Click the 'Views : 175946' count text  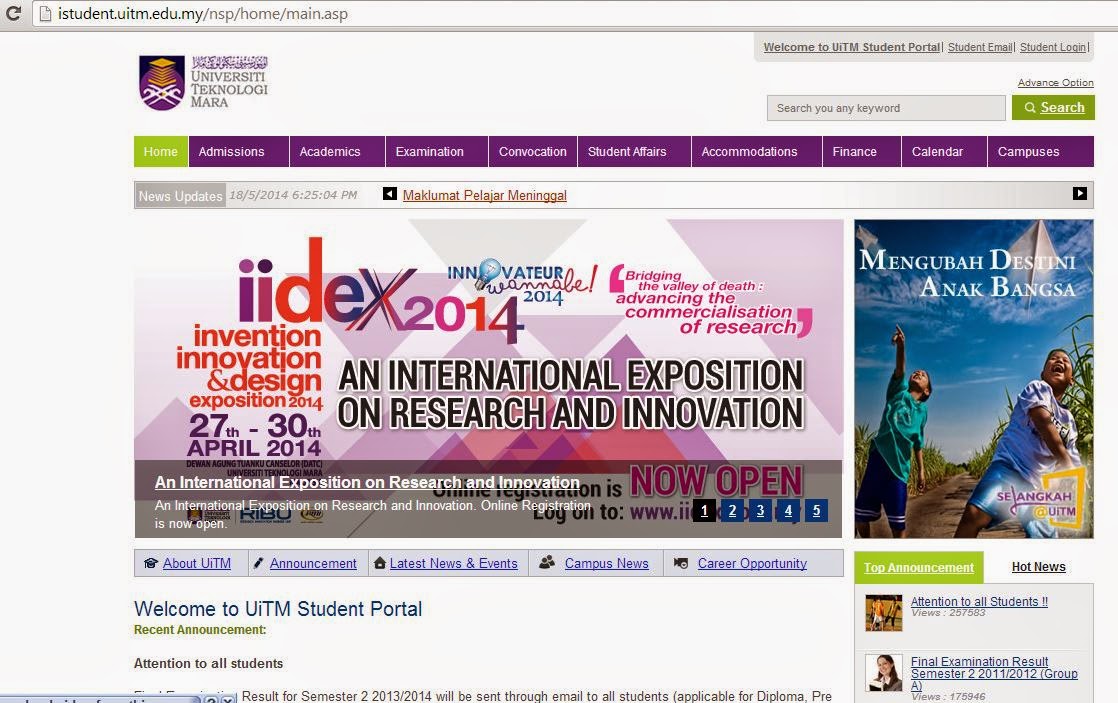948,697
